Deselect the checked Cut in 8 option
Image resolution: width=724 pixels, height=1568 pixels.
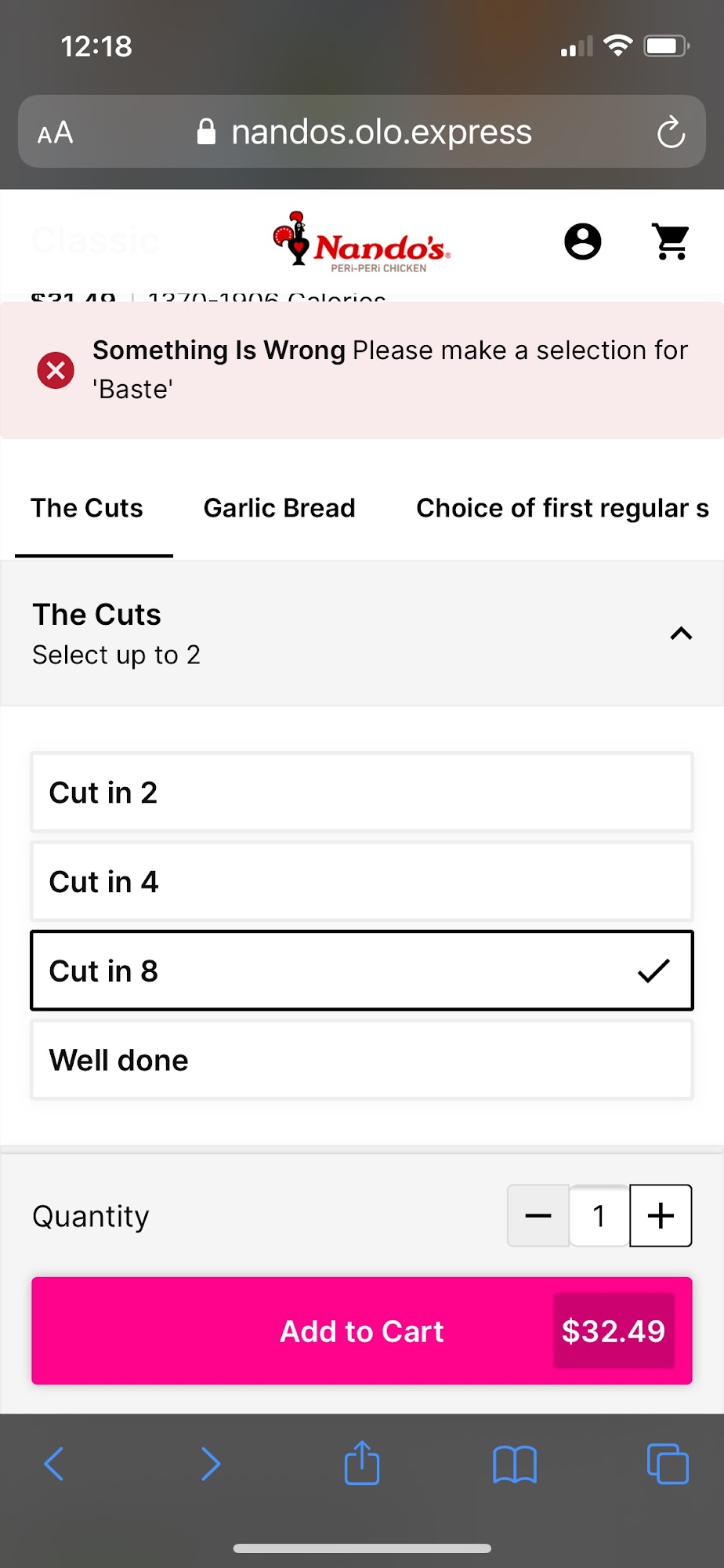pyautogui.click(x=362, y=971)
